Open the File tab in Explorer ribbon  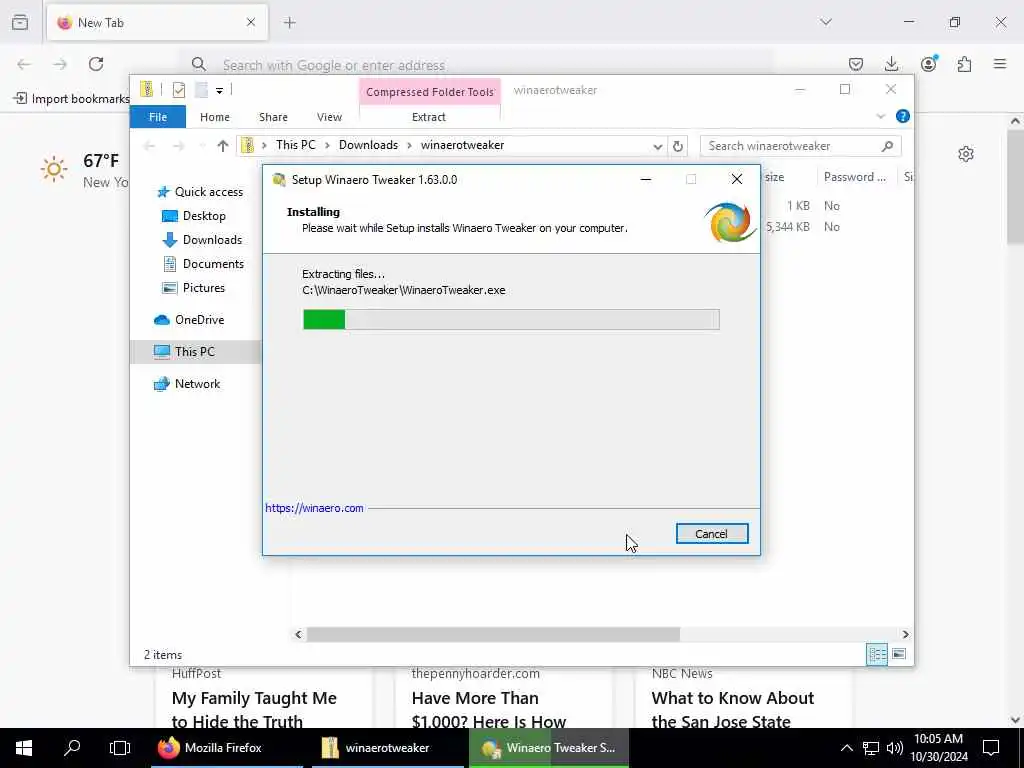(158, 117)
